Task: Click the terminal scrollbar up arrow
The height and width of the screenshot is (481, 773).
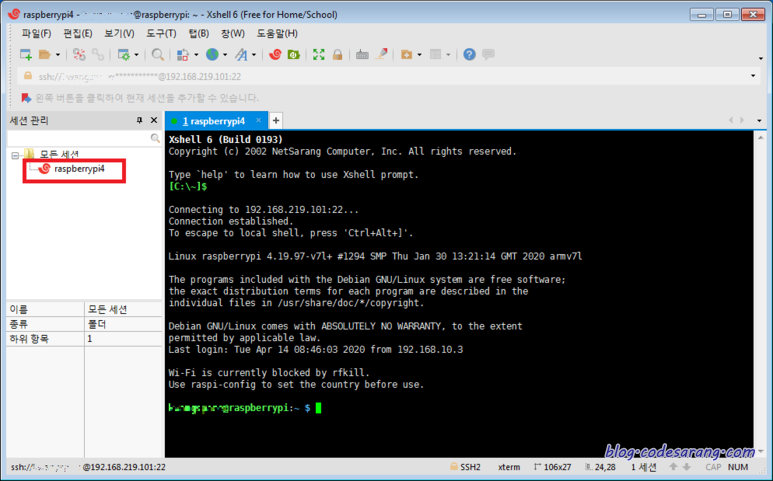Action: coord(761,138)
